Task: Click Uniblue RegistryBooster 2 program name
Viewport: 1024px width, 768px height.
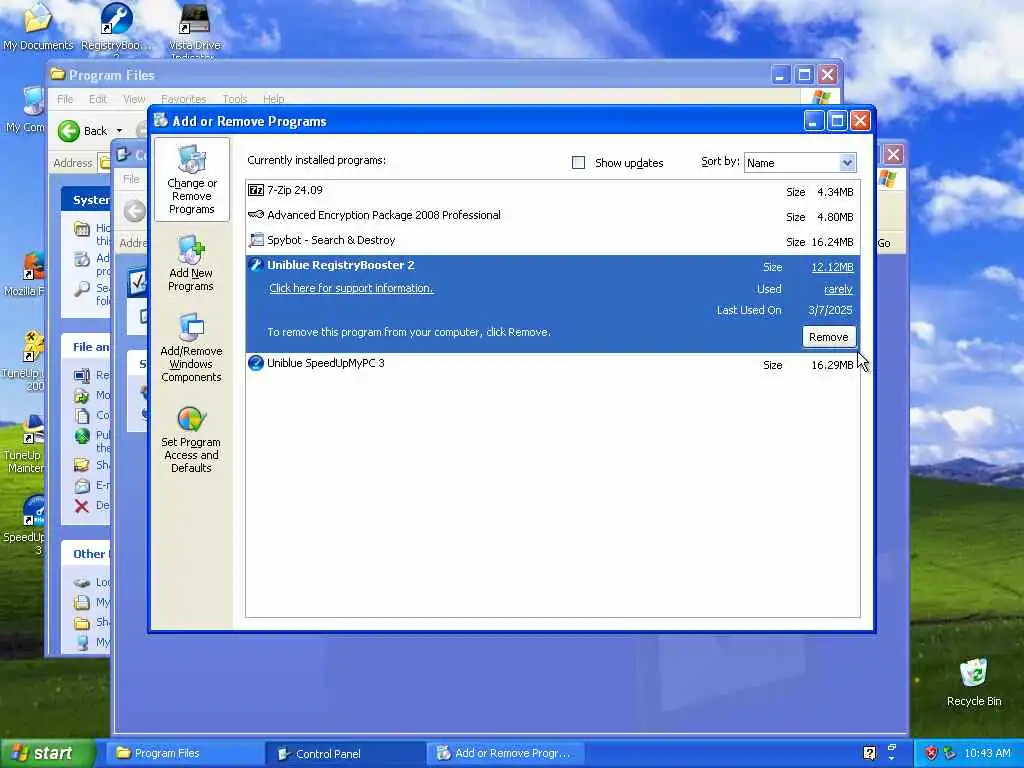Action: [341, 265]
